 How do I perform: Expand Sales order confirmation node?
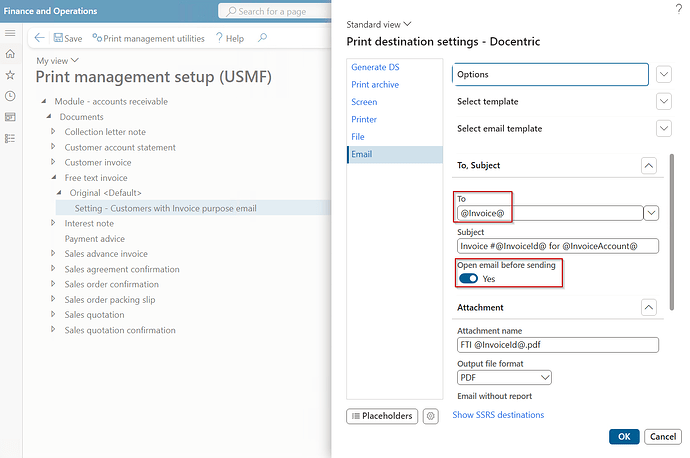(53, 284)
